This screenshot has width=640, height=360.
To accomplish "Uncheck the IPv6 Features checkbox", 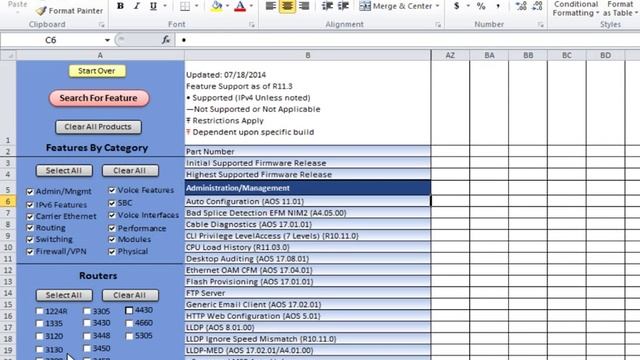I will 30,204.
